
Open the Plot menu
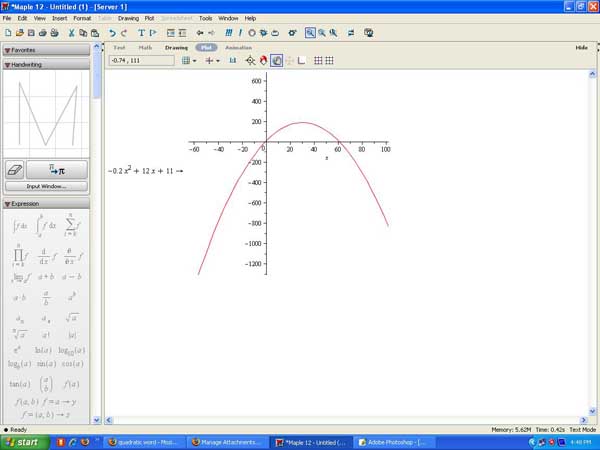tap(149, 18)
